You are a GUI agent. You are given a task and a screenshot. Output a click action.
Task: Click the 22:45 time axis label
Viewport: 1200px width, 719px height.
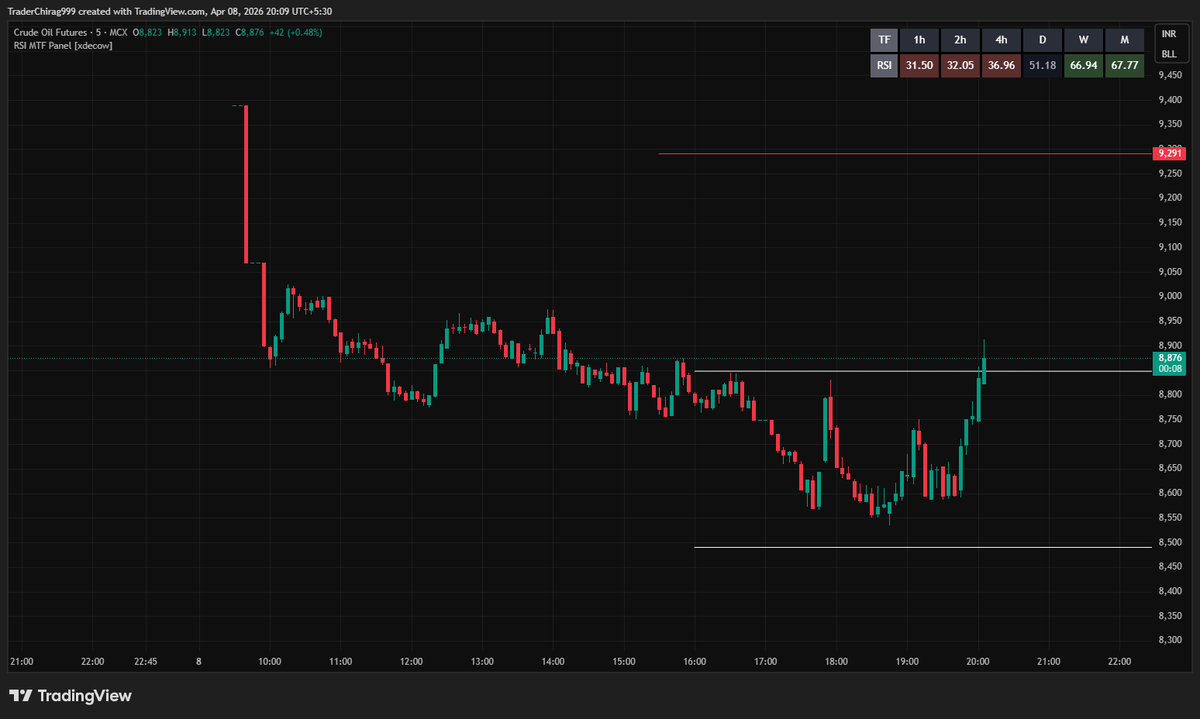pyautogui.click(x=146, y=662)
